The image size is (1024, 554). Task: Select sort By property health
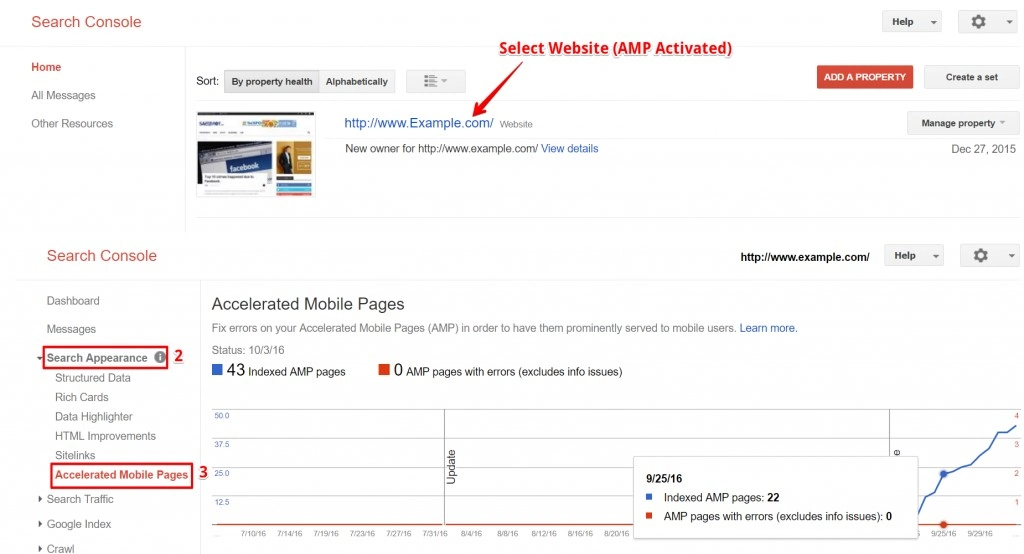(271, 81)
